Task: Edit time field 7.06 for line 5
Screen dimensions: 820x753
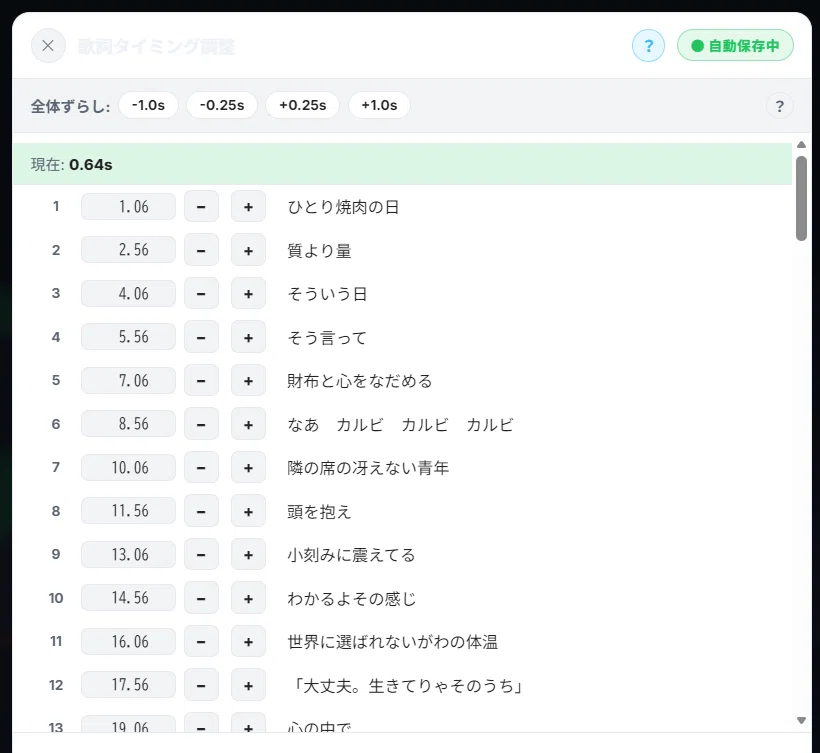Action: pos(128,380)
